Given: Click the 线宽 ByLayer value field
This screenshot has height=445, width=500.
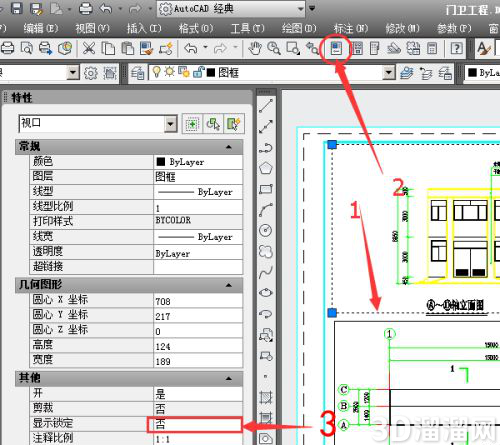Looking at the screenshot, I should click(198, 237).
